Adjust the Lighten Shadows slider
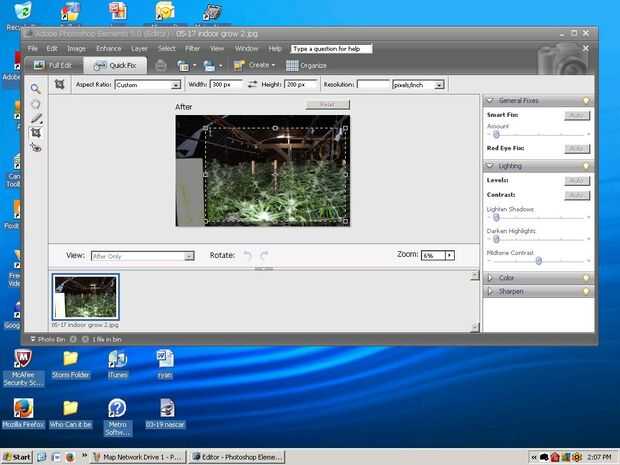The height and width of the screenshot is (465, 620). pyautogui.click(x=496, y=217)
